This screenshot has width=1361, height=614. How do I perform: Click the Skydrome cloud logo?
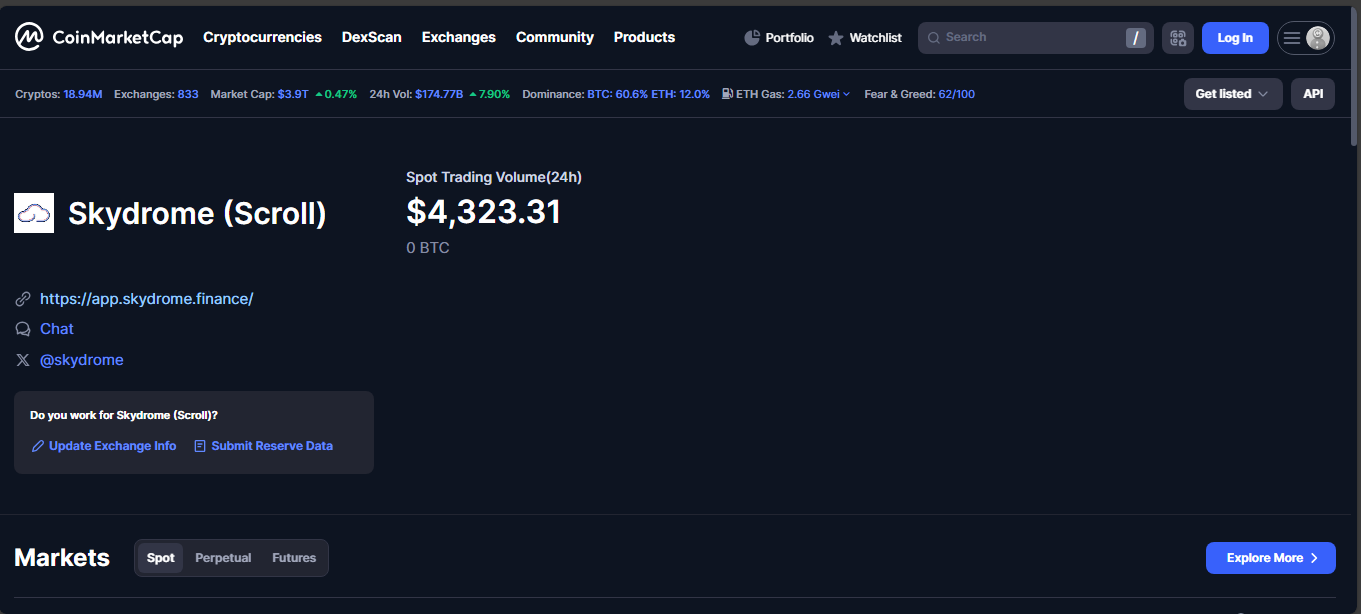click(x=34, y=213)
